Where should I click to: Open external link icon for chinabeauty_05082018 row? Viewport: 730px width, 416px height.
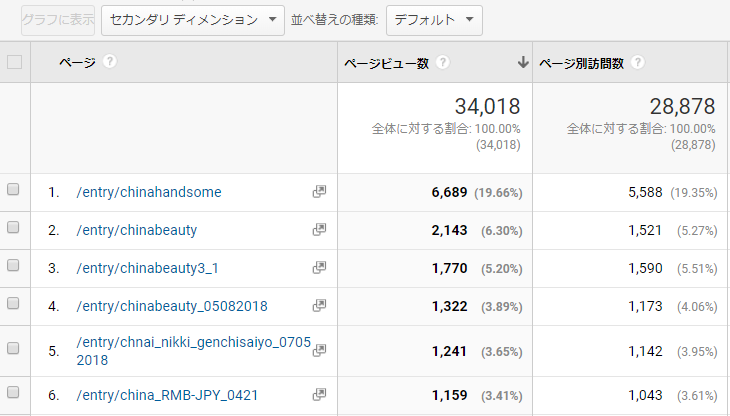[319, 306]
